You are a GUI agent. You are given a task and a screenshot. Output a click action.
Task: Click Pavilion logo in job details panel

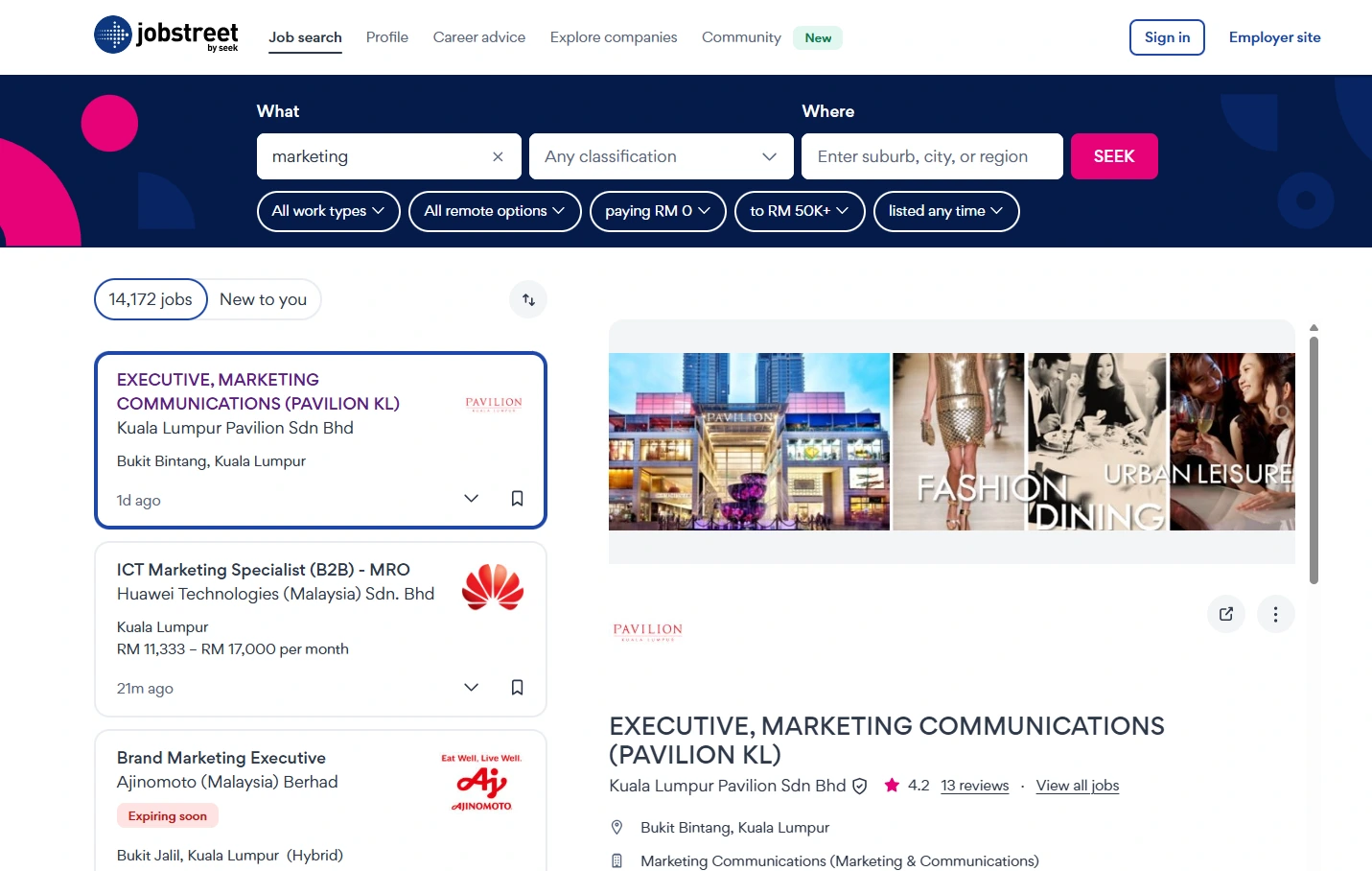(x=648, y=631)
